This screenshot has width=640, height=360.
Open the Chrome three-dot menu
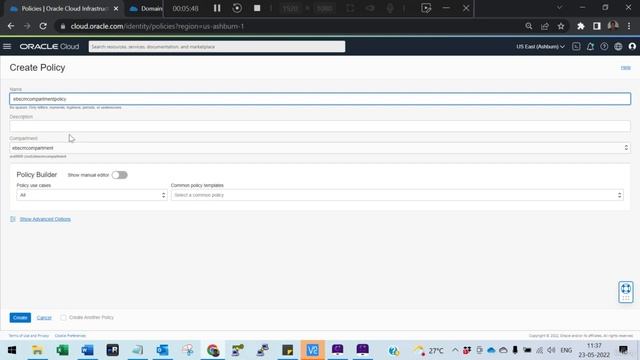pyautogui.click(x=629, y=26)
